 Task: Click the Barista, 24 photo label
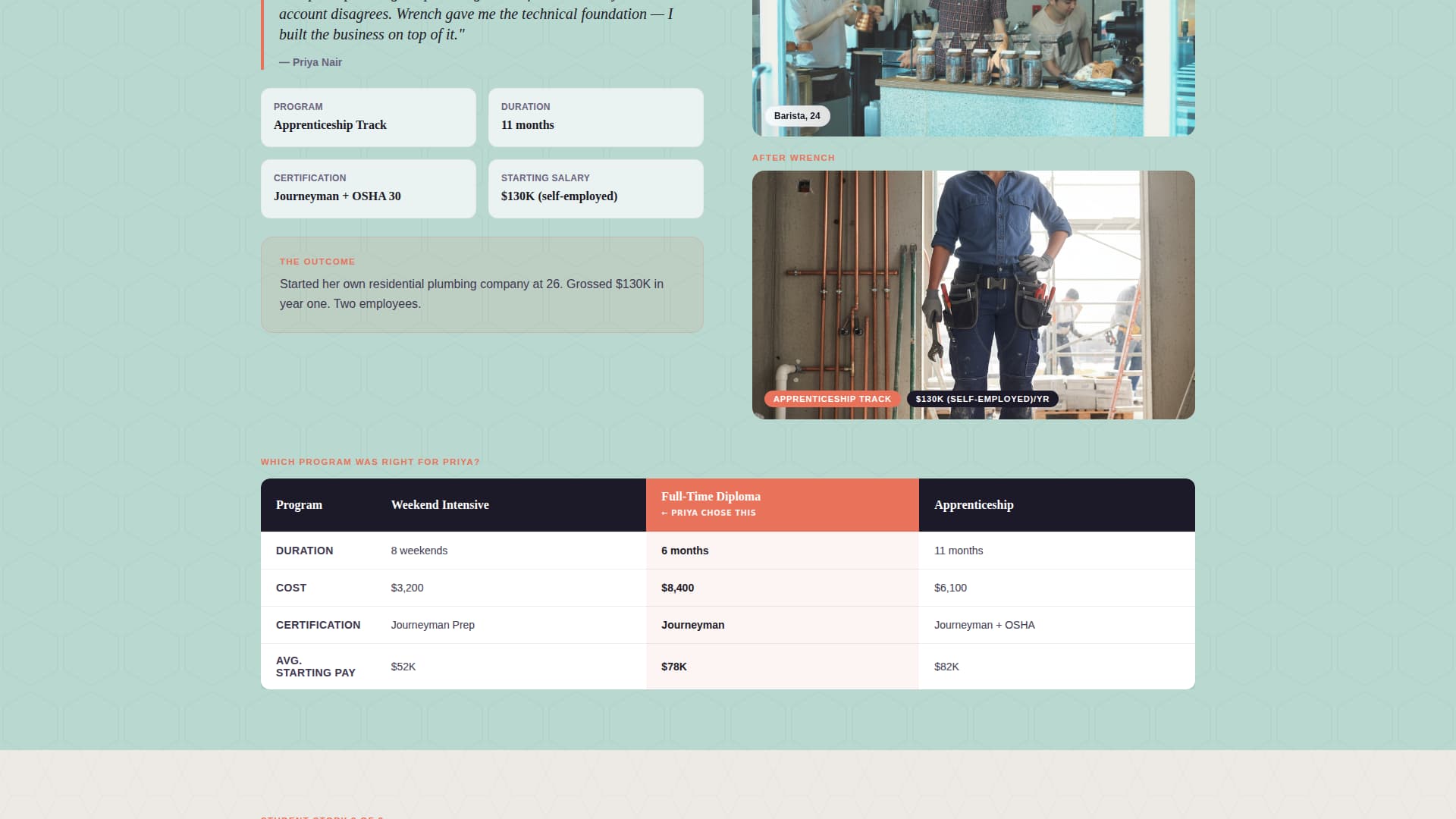coord(797,116)
